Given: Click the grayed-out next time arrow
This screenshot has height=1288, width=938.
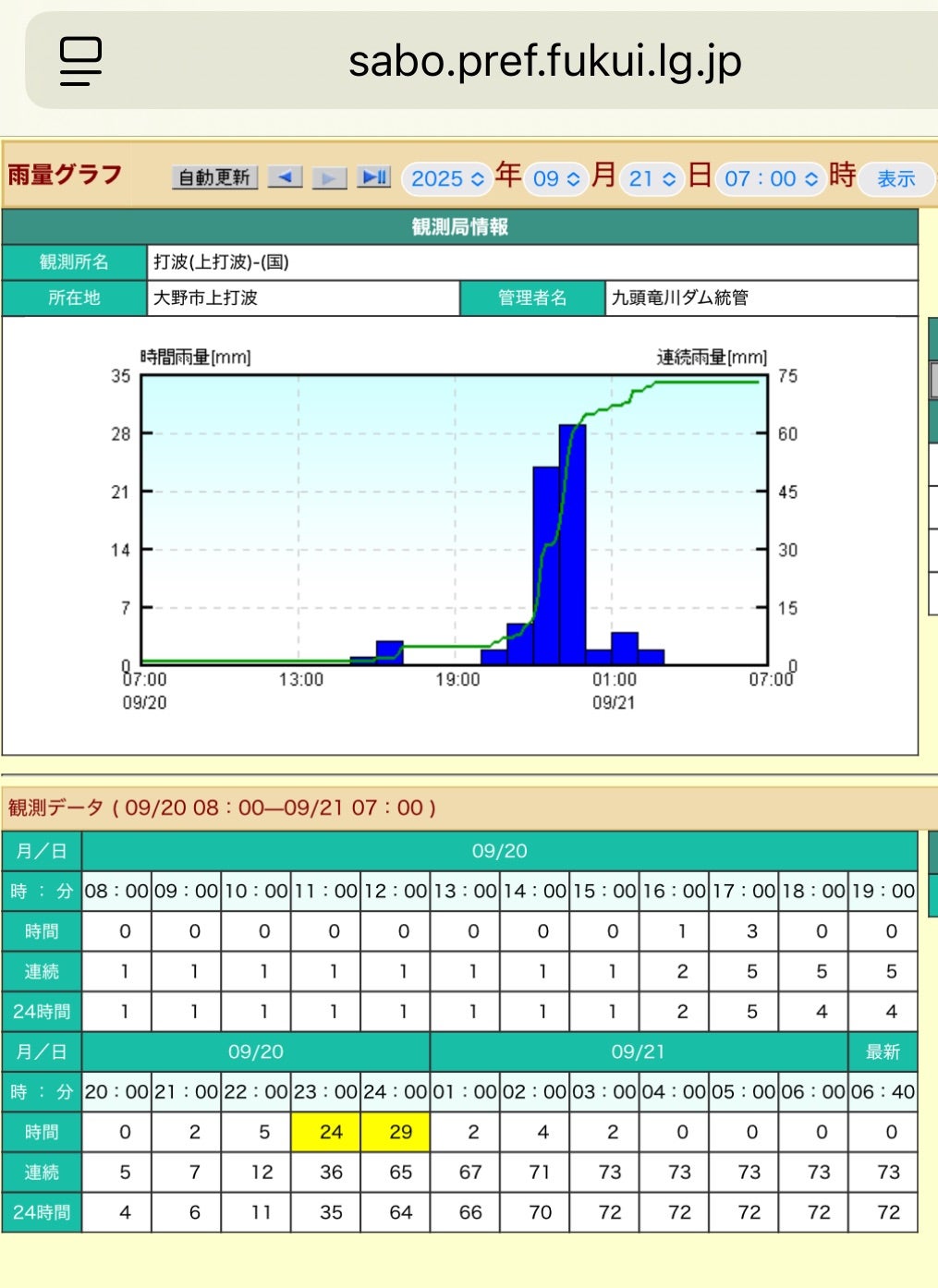Looking at the screenshot, I should 329,177.
